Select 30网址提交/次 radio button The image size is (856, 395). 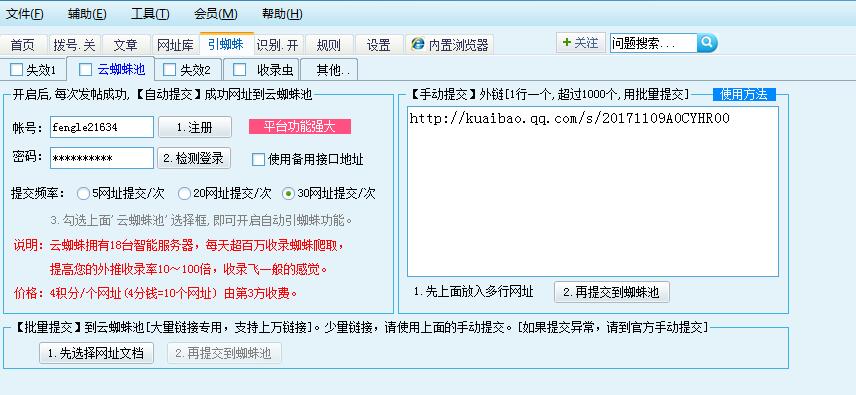click(x=288, y=193)
